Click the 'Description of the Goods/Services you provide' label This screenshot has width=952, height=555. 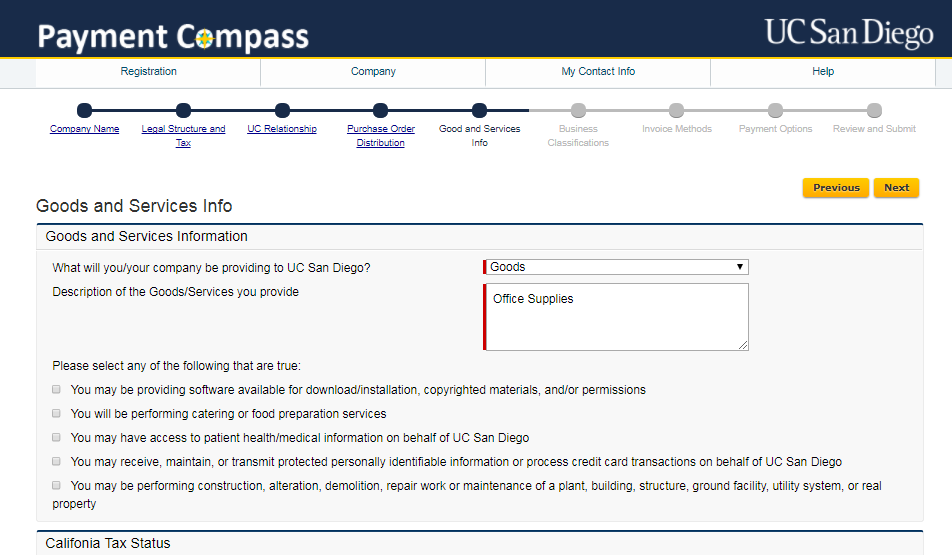[x=175, y=292]
